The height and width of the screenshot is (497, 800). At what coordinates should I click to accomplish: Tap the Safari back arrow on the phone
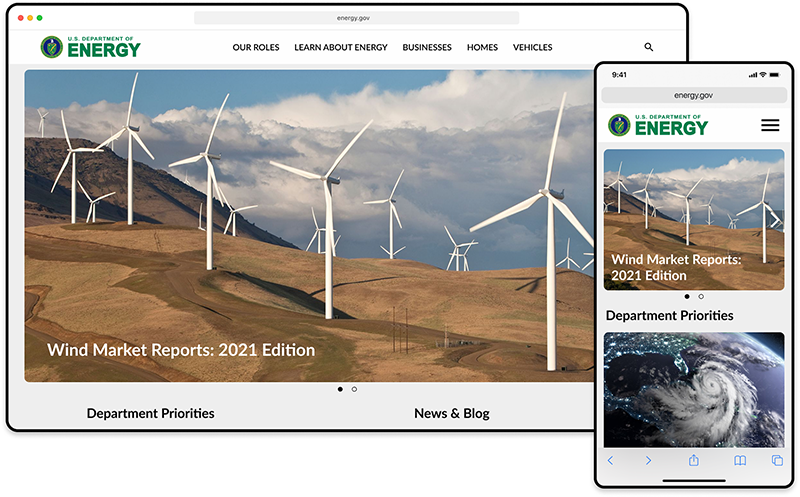click(x=610, y=460)
